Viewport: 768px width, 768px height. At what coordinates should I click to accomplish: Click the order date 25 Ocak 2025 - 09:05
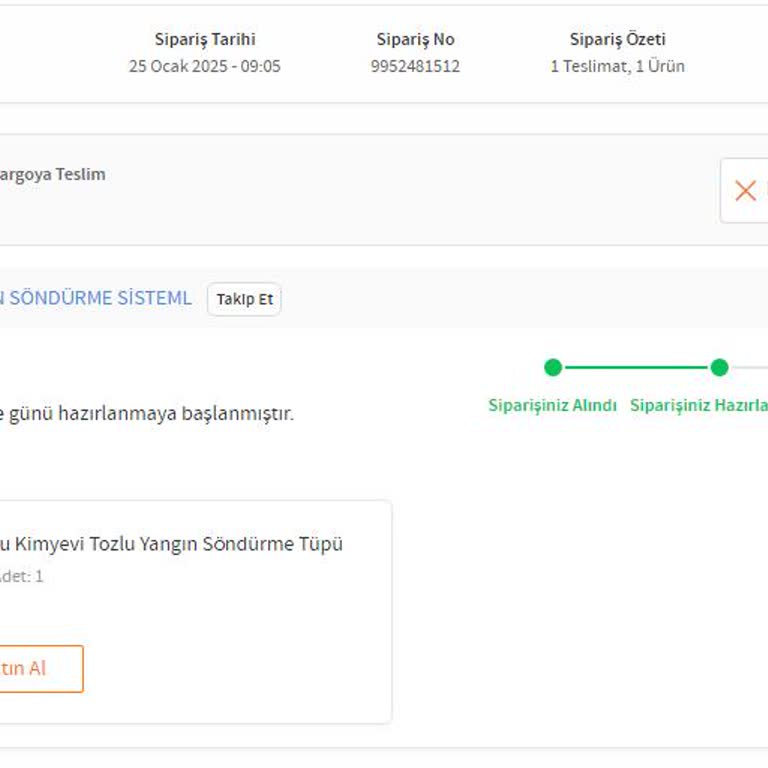pos(205,66)
